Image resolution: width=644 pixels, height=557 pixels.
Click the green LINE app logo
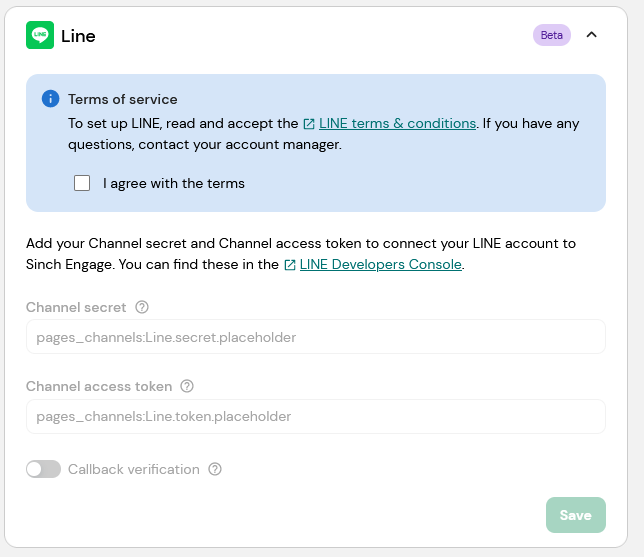click(40, 35)
